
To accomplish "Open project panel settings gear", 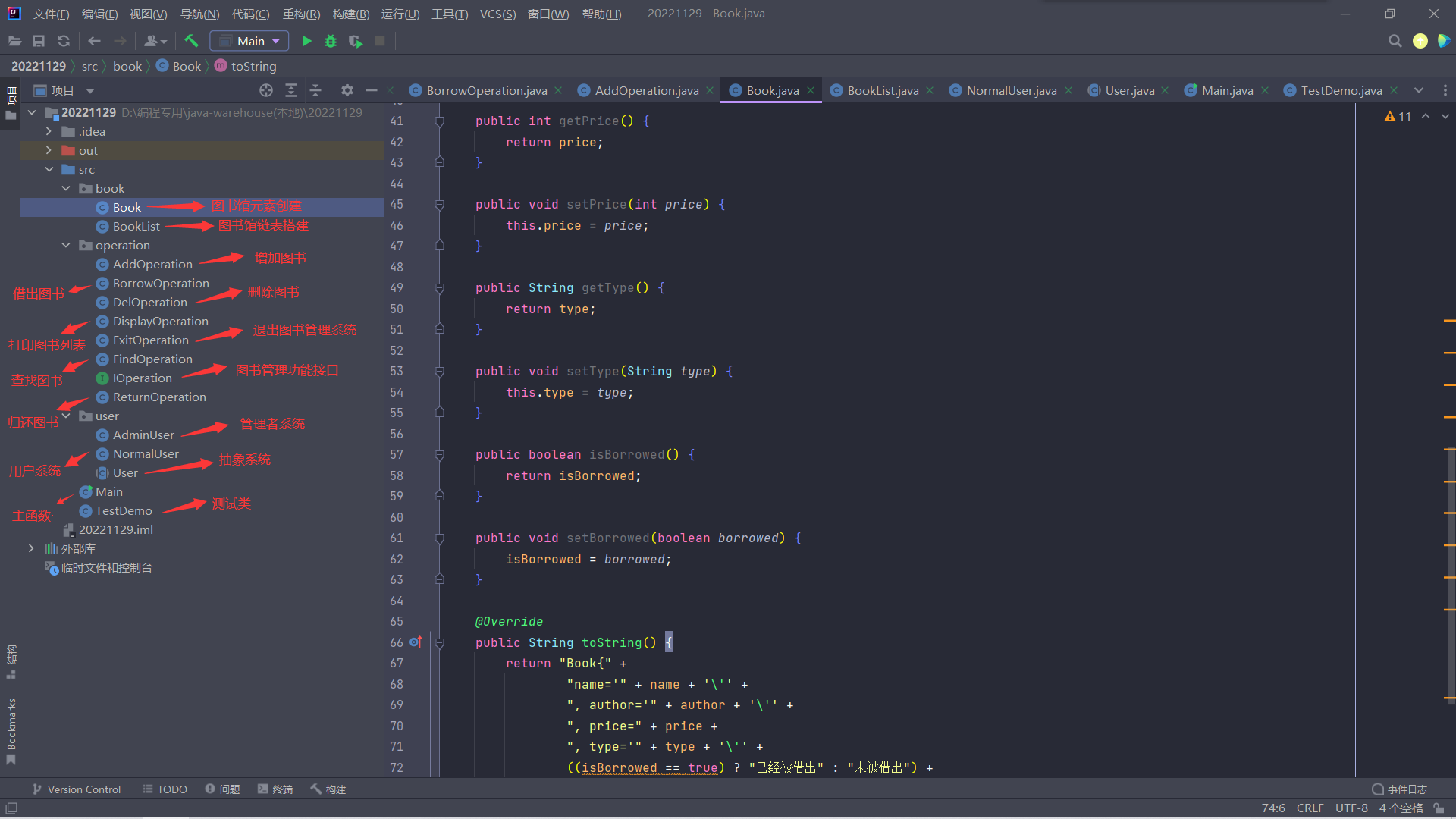I will click(347, 90).
